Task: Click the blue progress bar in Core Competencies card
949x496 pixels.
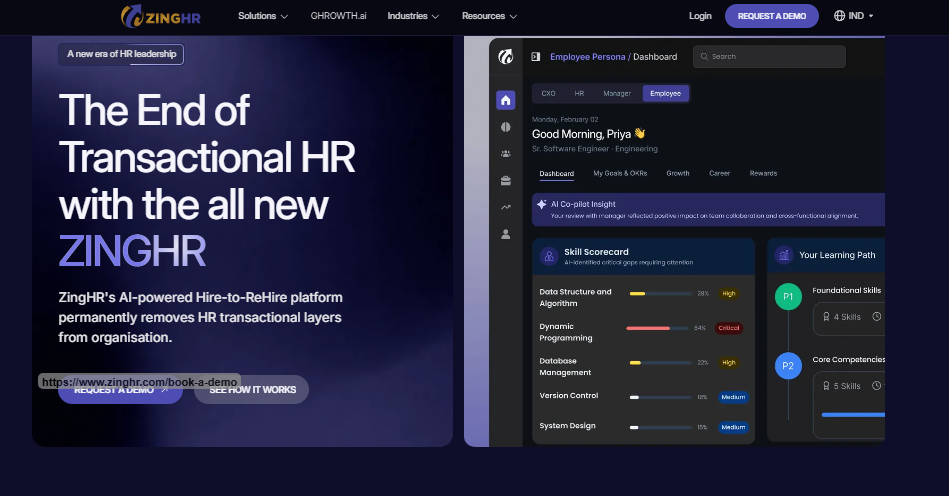Action: pos(853,415)
